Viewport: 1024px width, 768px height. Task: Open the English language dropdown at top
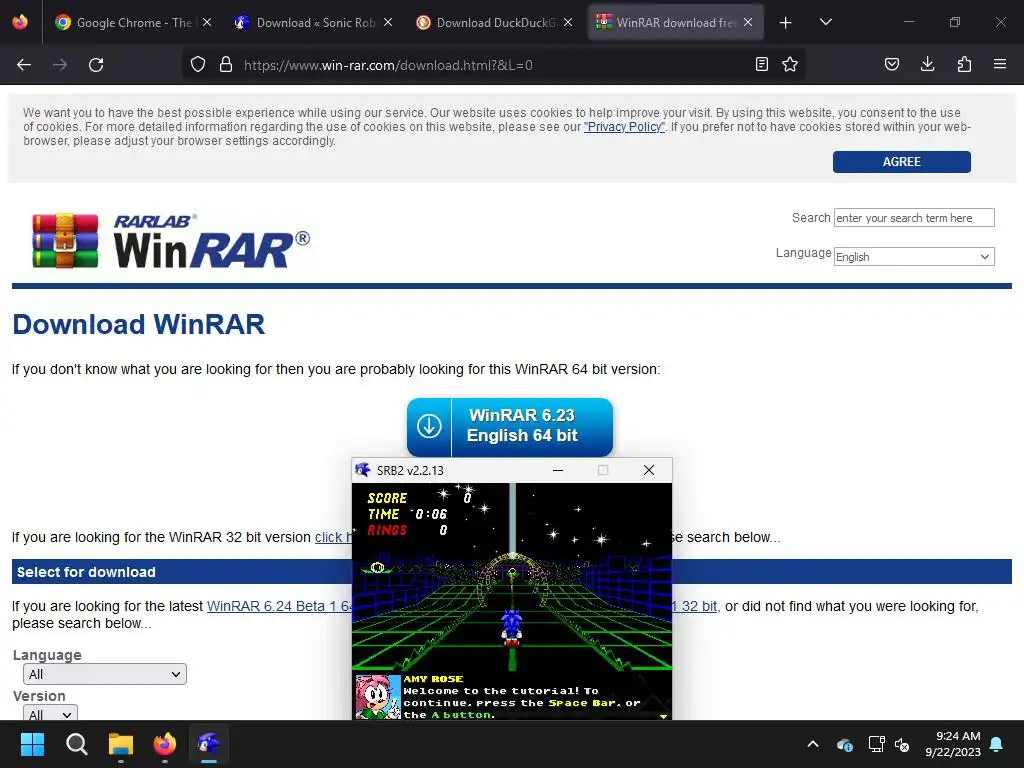coord(914,257)
